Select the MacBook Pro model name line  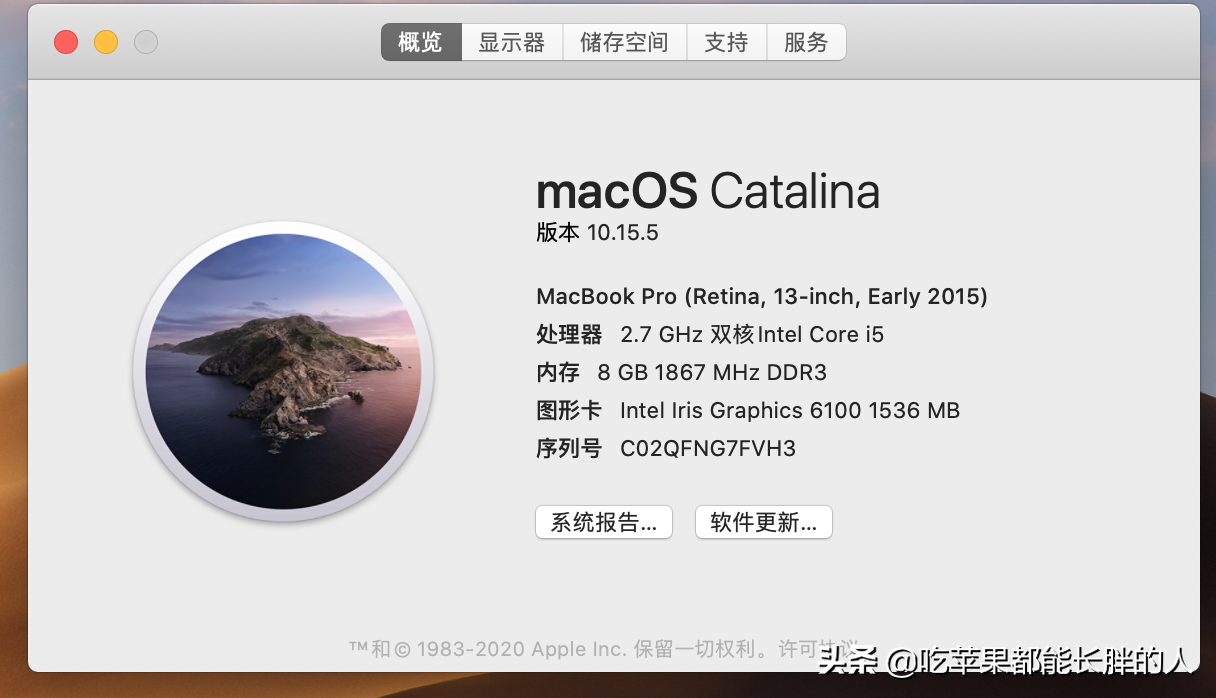pyautogui.click(x=761, y=296)
